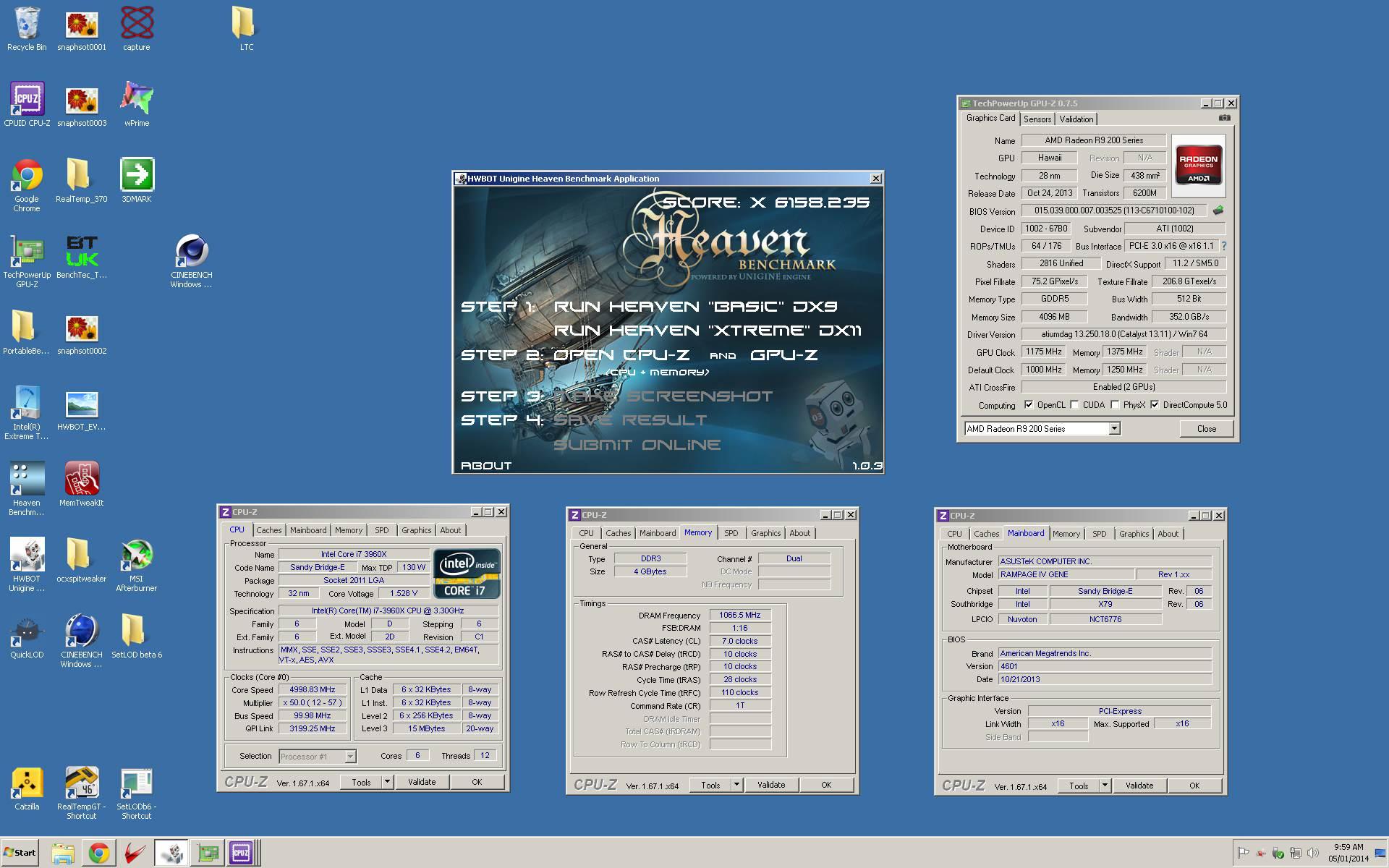Switch to Sensors tab in GPU-Z
This screenshot has height=868, width=1389.
click(x=1037, y=119)
